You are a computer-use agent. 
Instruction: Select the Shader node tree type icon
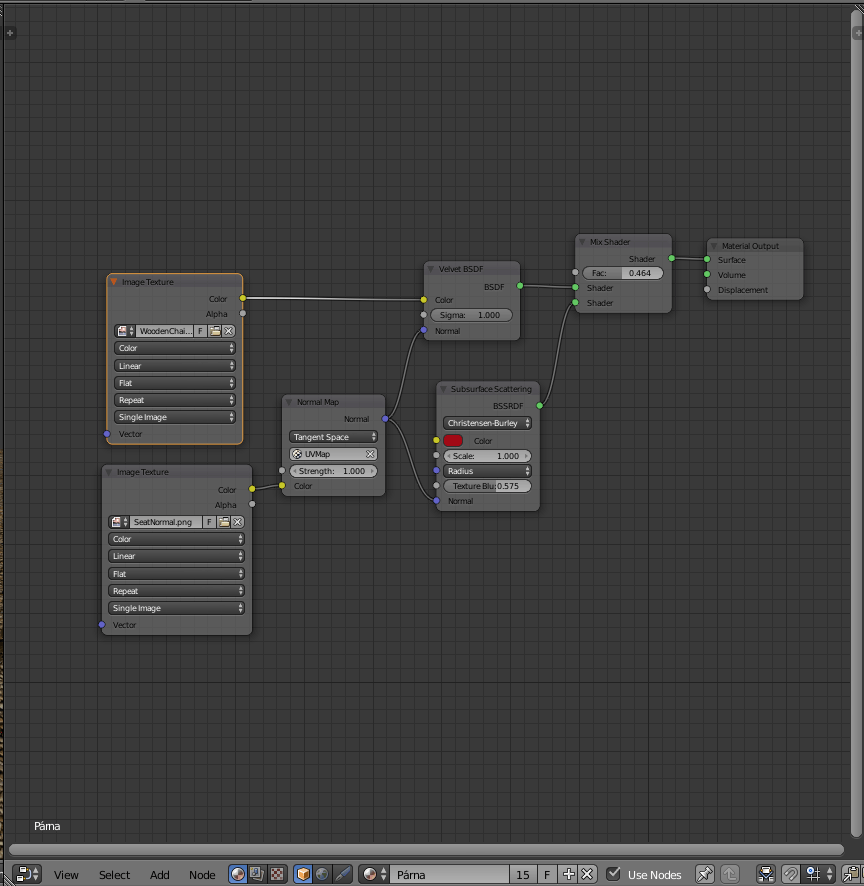[238, 874]
